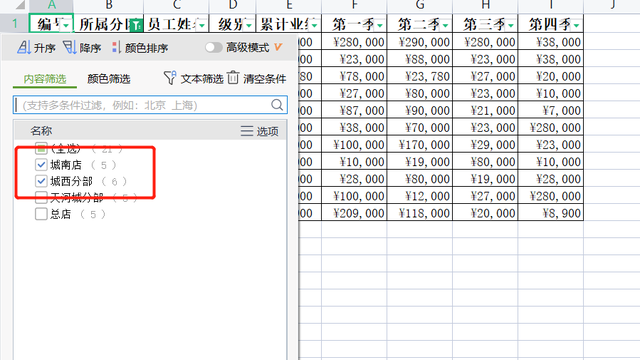Uncheck the 城西分部 checkbox
The image size is (640, 360).
tap(41, 181)
